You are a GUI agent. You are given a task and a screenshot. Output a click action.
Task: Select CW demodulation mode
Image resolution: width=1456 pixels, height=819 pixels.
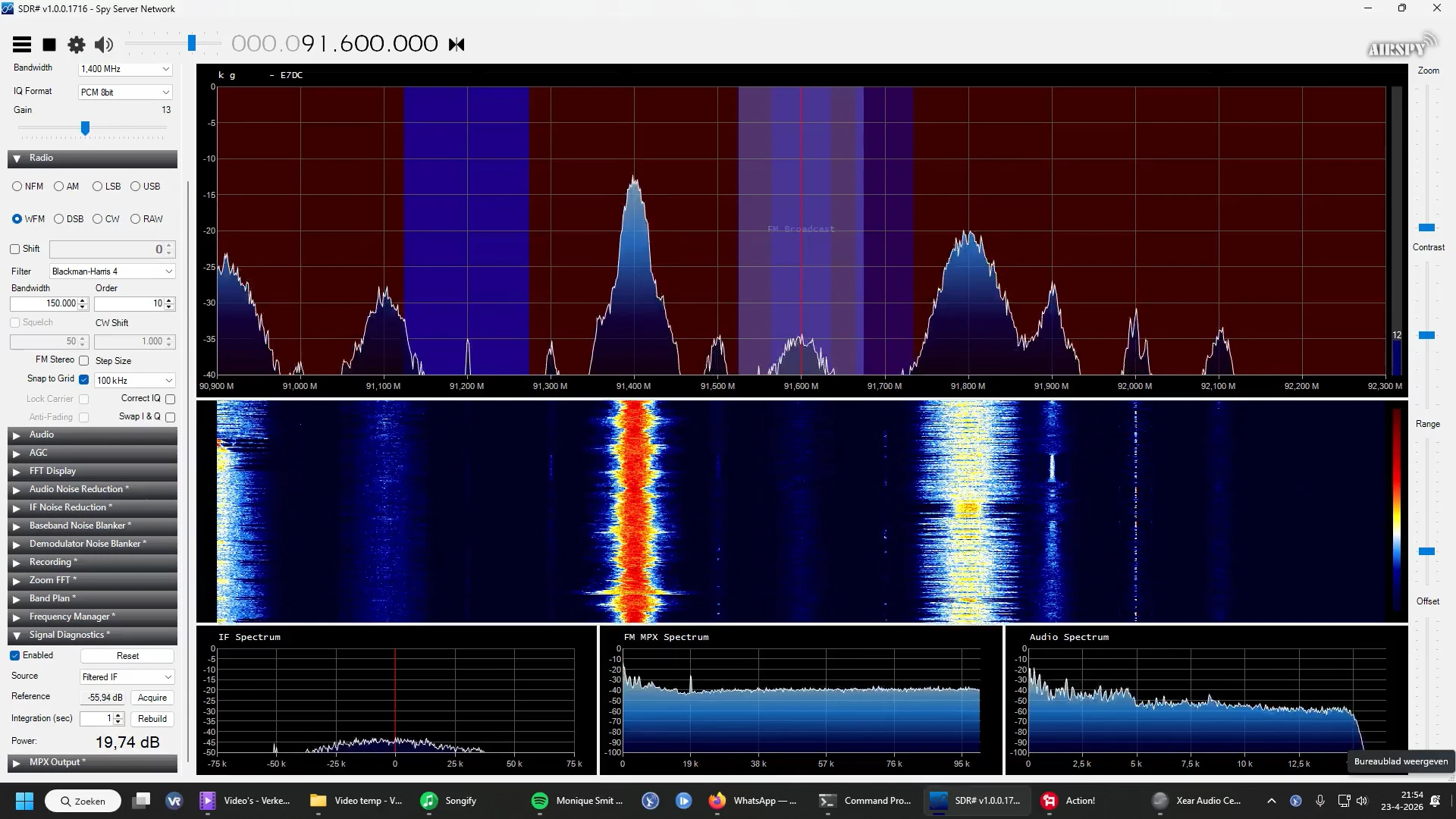[x=97, y=219]
